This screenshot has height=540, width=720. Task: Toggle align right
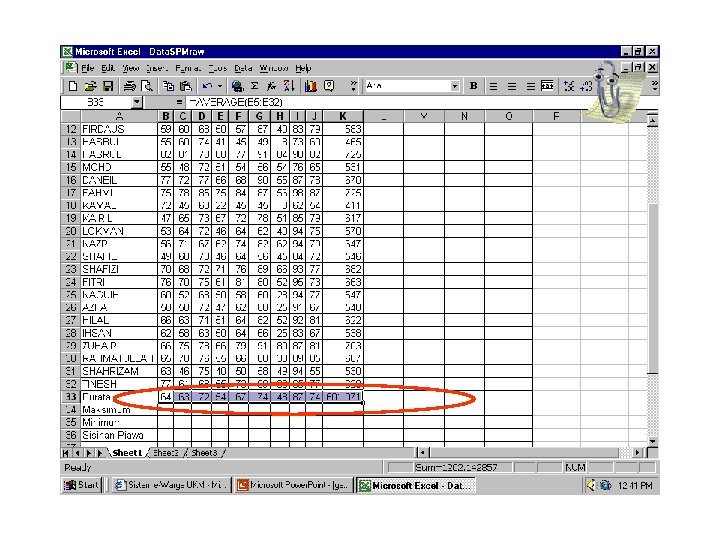[x=530, y=86]
